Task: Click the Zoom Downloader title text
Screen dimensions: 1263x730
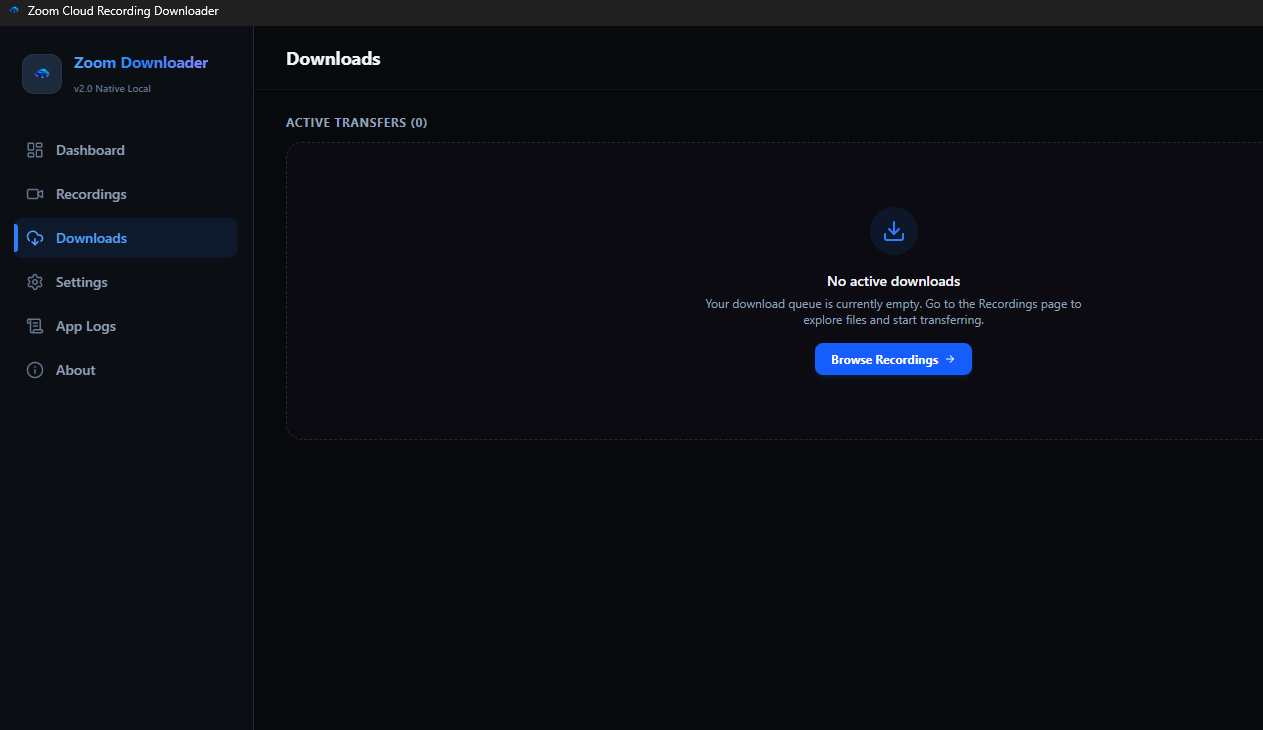Action: click(141, 62)
